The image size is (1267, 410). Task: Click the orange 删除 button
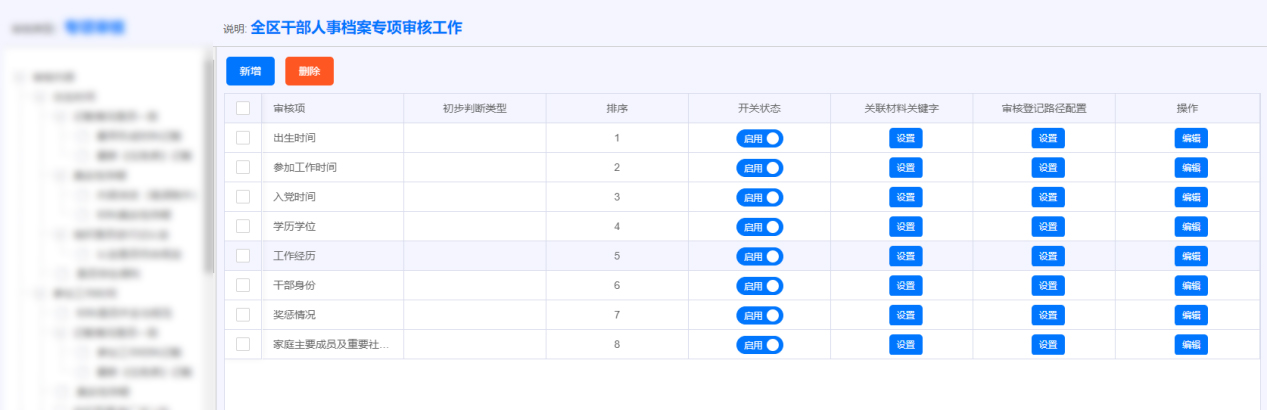pos(309,71)
